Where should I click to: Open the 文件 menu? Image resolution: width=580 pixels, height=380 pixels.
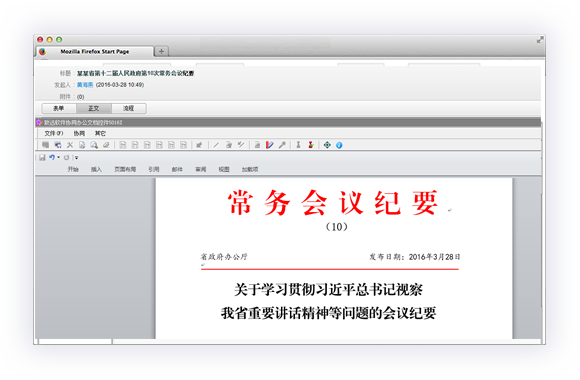pyautogui.click(x=54, y=133)
